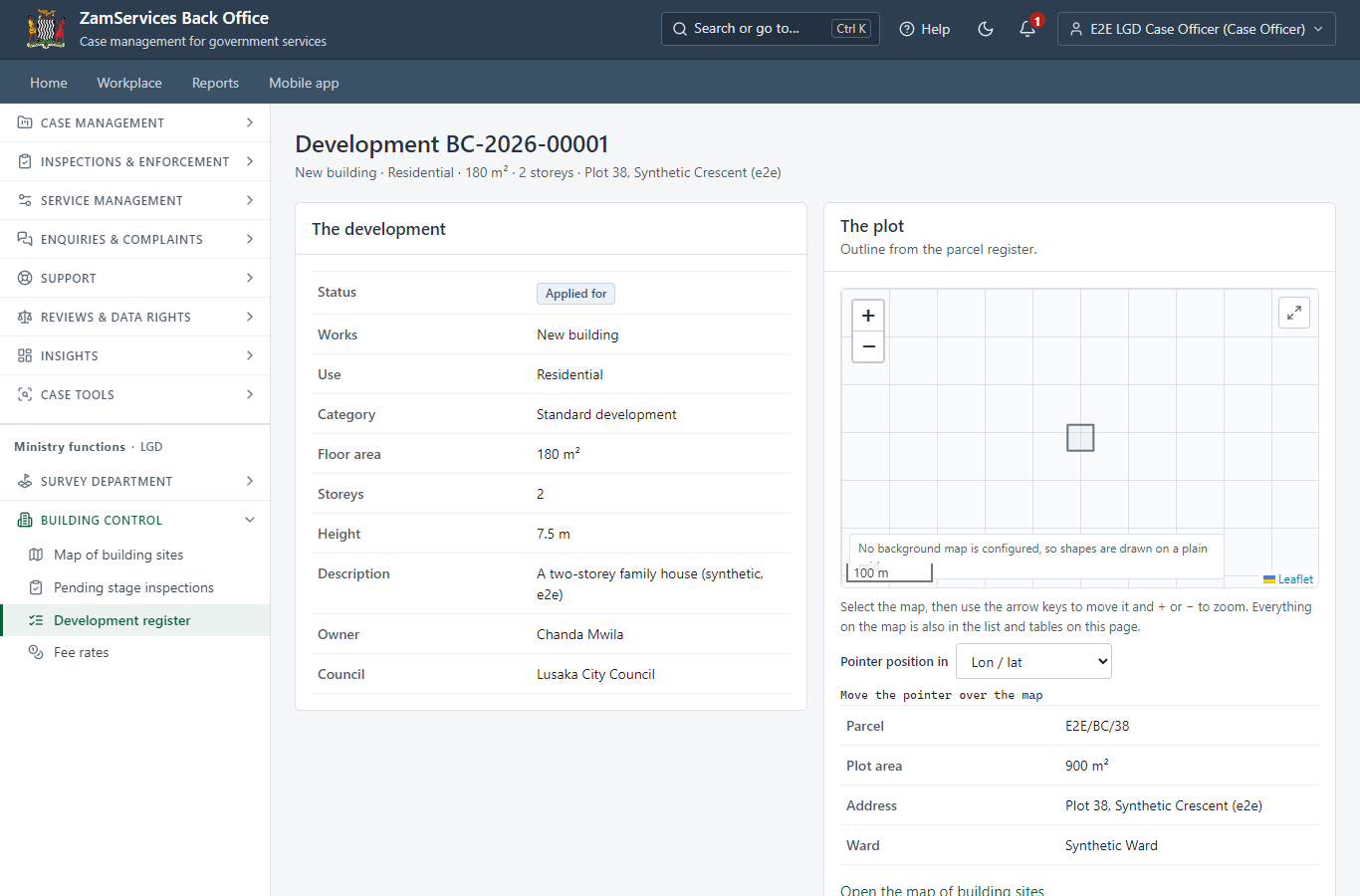The height and width of the screenshot is (896, 1360).
Task: Click the ZamServices Back Office title
Action: [174, 18]
